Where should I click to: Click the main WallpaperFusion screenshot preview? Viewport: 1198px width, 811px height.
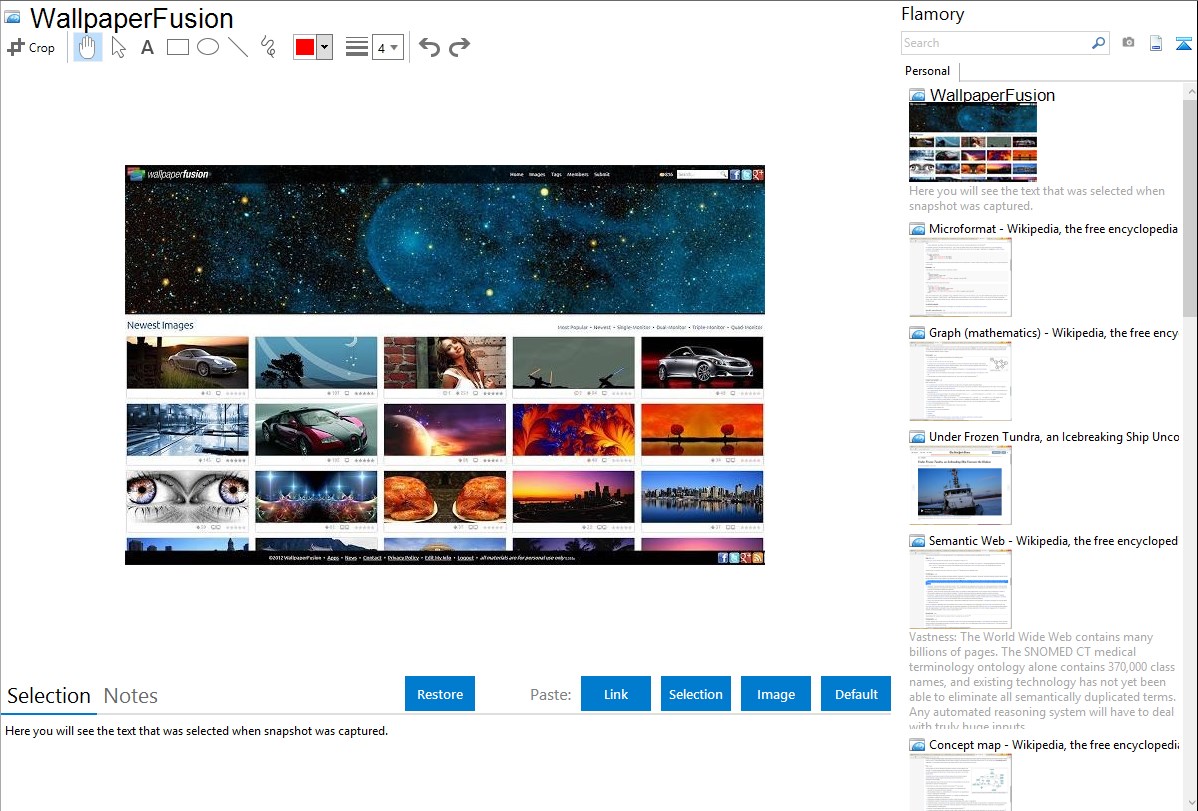[x=445, y=365]
